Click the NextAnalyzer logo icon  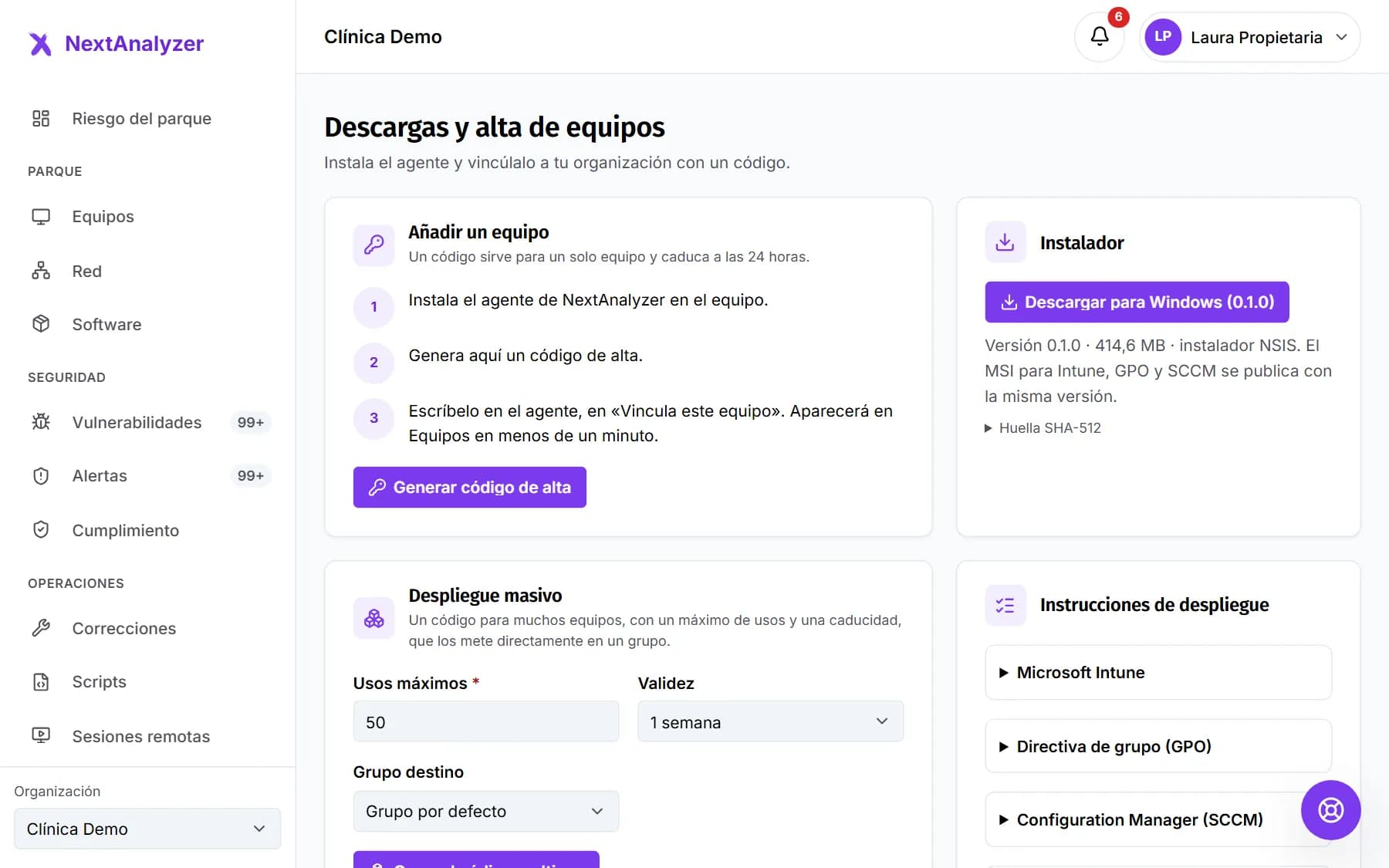click(40, 44)
